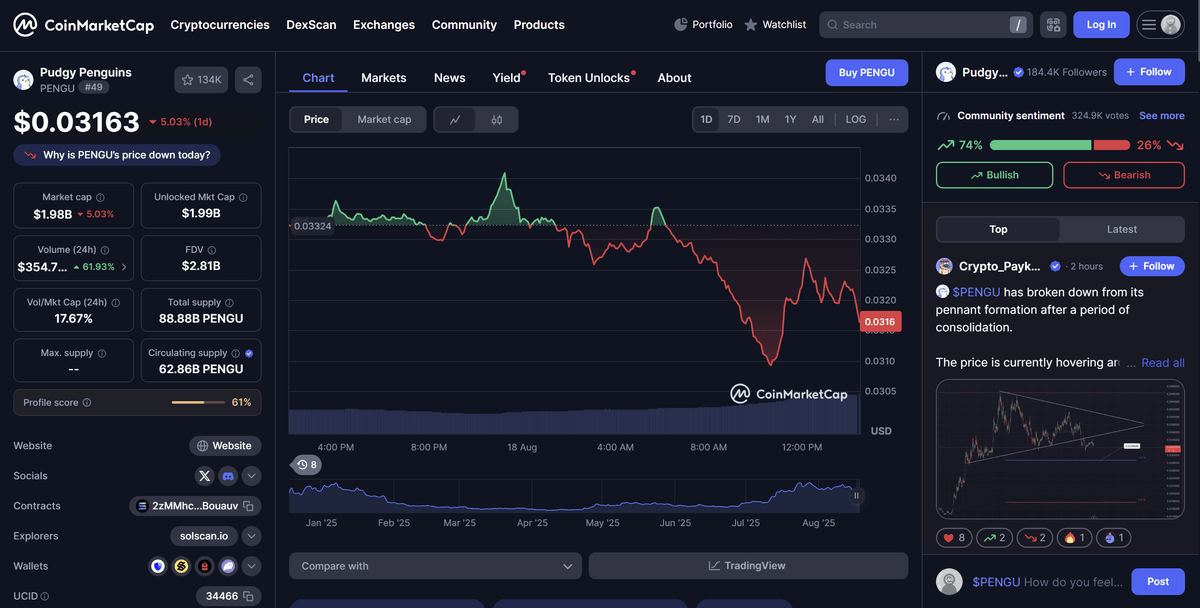Click the Buy PENGU button
The width and height of the screenshot is (1200, 608).
pyautogui.click(x=867, y=73)
